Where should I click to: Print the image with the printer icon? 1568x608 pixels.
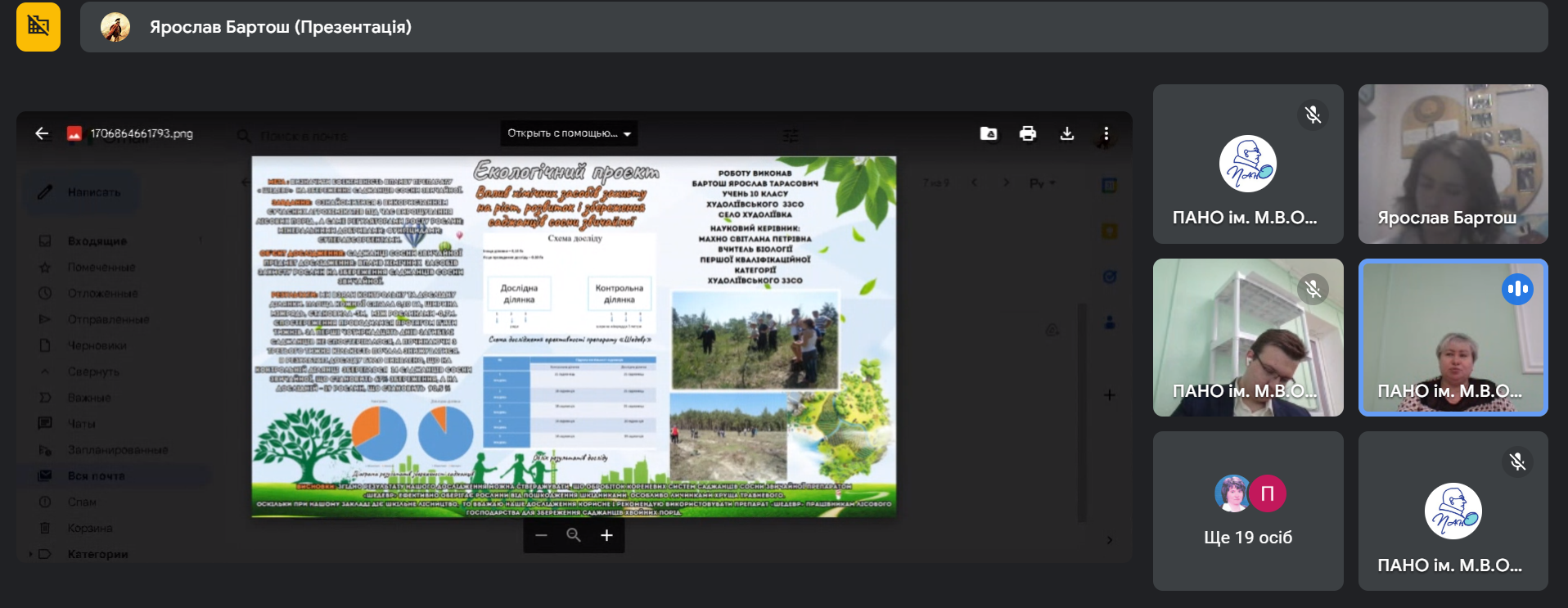click(x=1028, y=133)
